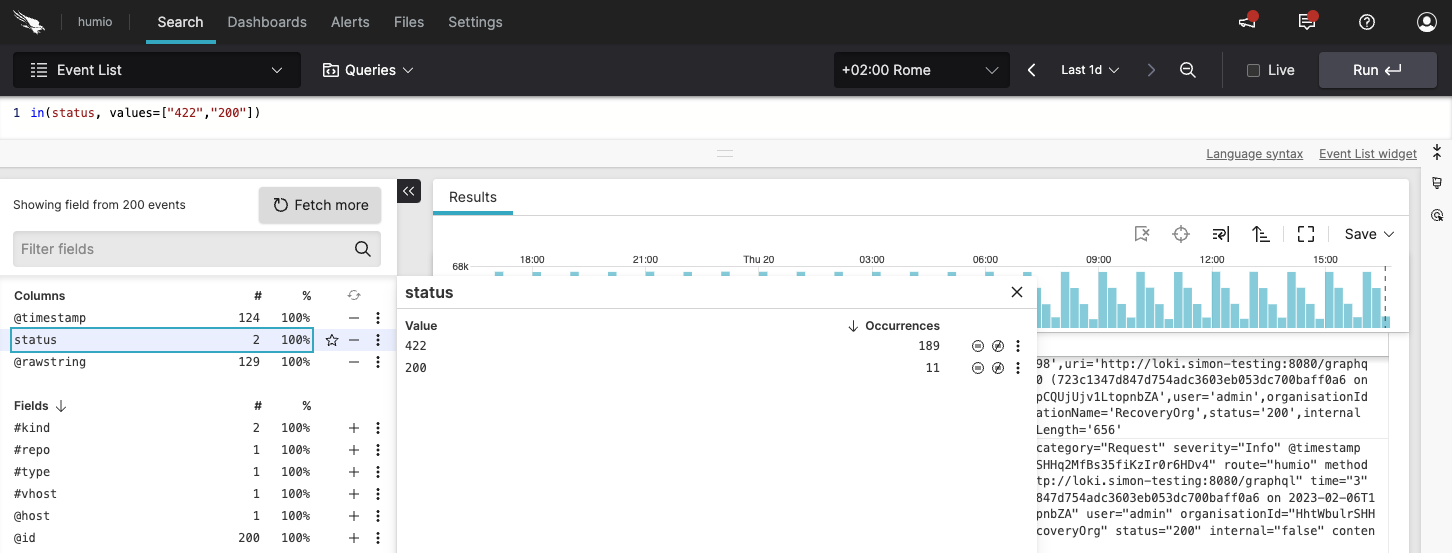This screenshot has height=553, width=1452.
Task: Click the crosshair icon in results toolbar
Action: [x=1181, y=234]
